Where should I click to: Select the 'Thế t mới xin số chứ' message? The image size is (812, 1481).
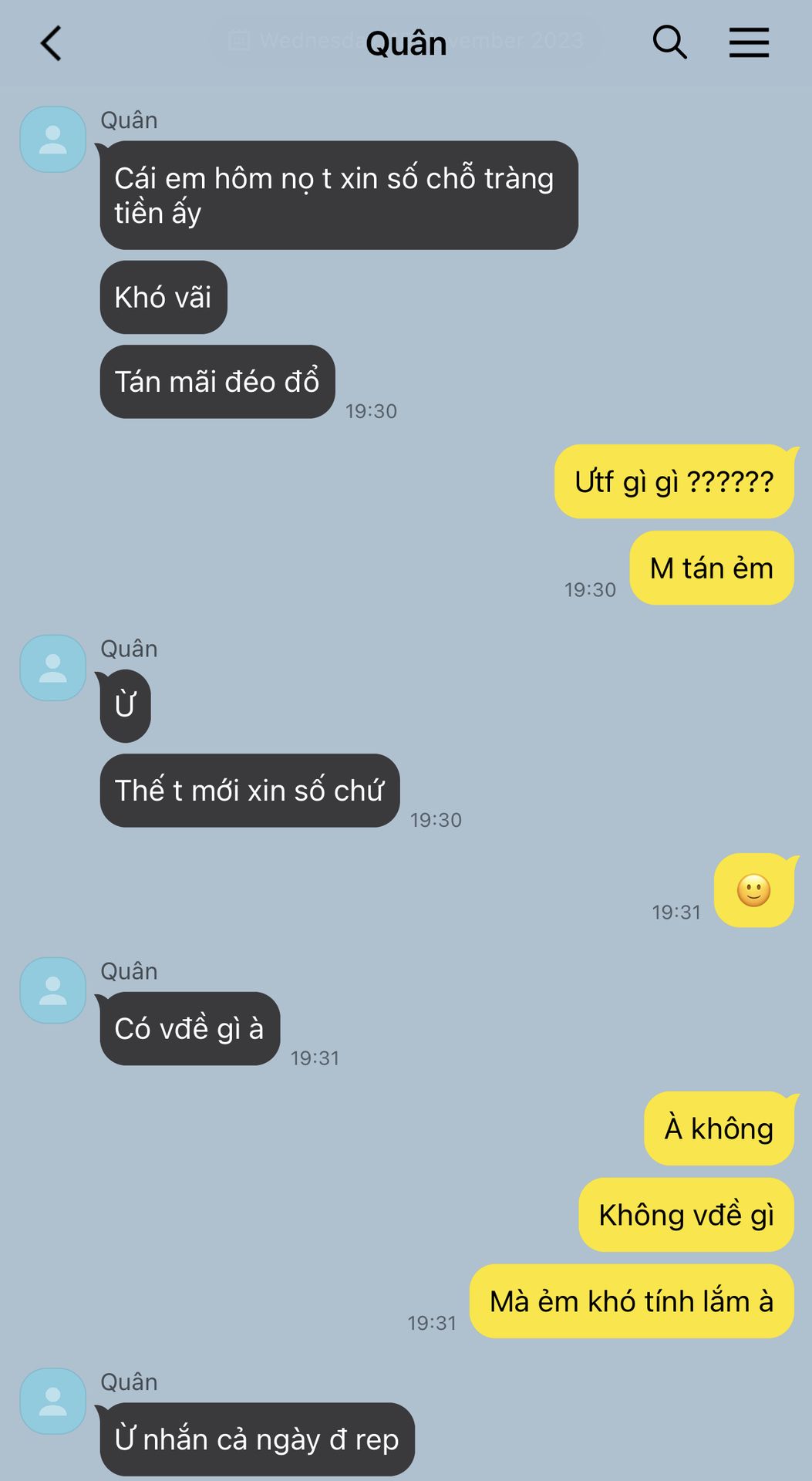[x=250, y=791]
